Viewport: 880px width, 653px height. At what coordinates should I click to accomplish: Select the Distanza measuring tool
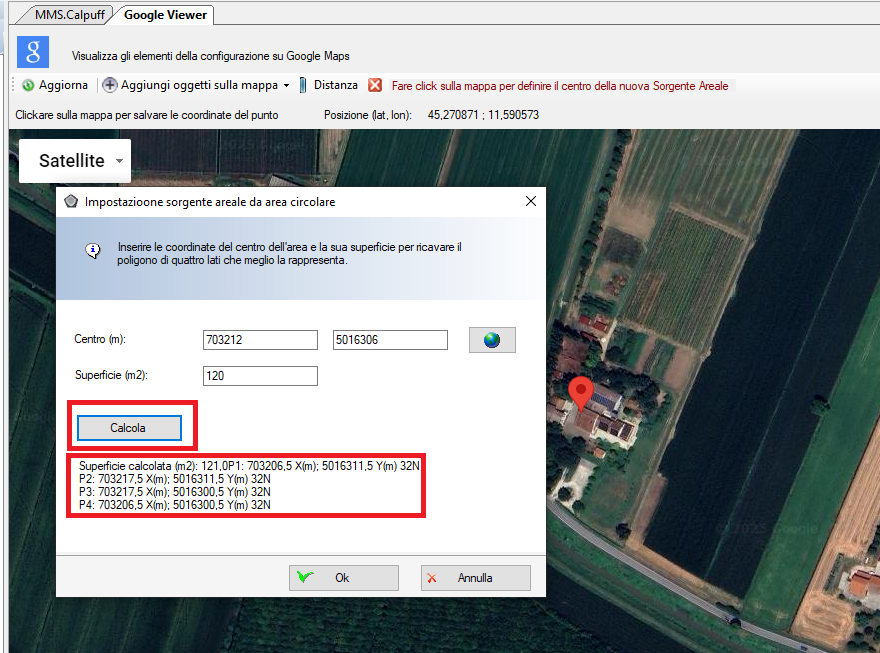click(x=329, y=86)
